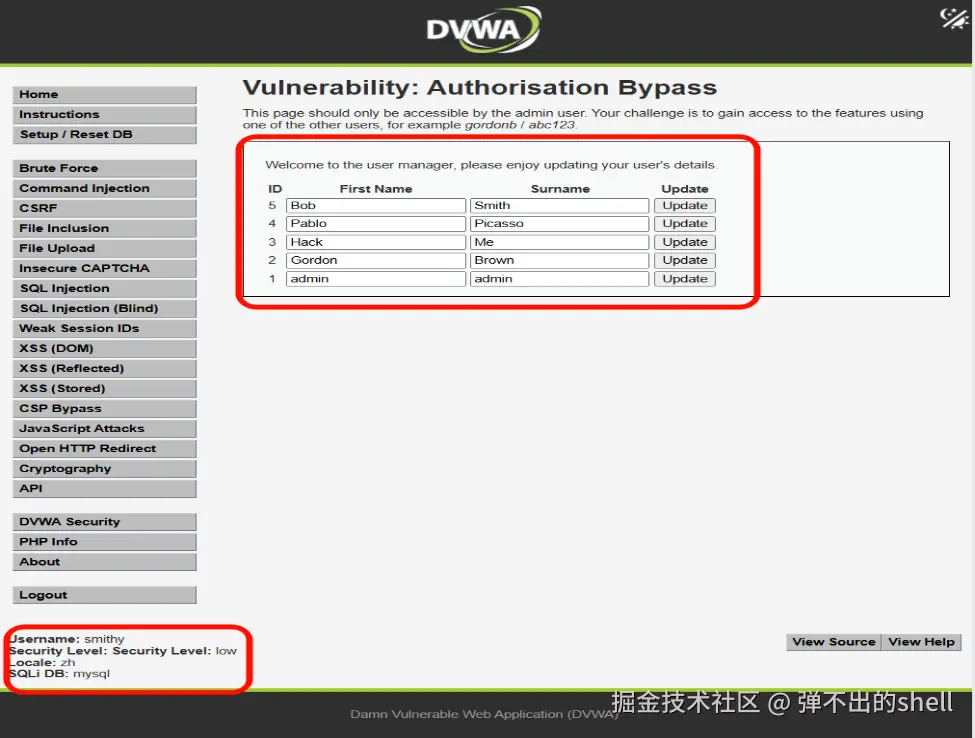The height and width of the screenshot is (738, 975).
Task: Open the Cryptography page
Action: [x=104, y=468]
